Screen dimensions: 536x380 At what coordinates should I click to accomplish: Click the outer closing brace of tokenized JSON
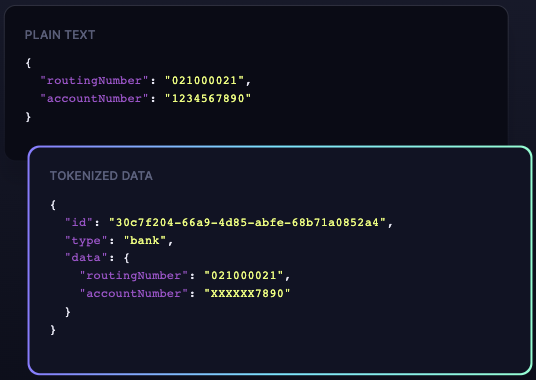pyautogui.click(x=53, y=330)
